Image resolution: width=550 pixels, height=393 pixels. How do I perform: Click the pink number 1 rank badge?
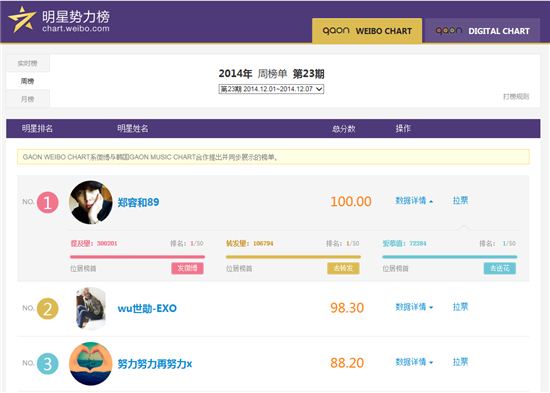tap(48, 202)
